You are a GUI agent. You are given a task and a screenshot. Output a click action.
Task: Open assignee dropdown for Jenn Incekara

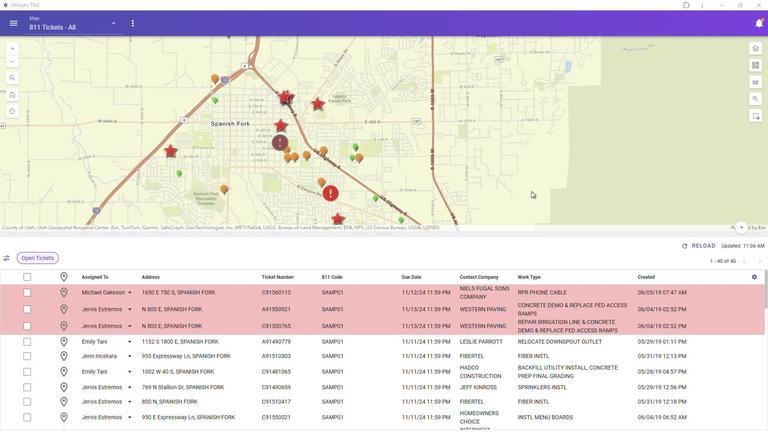(129, 356)
